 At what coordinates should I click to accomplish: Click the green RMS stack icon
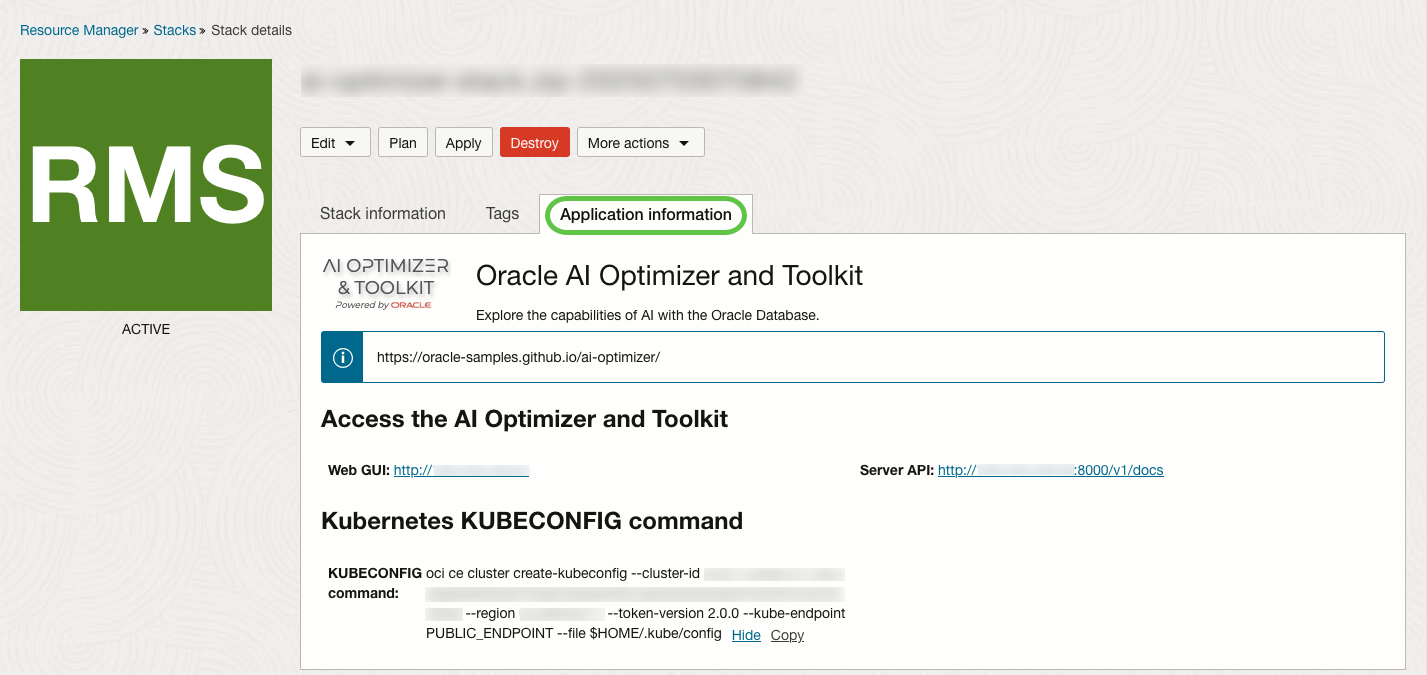pos(146,185)
